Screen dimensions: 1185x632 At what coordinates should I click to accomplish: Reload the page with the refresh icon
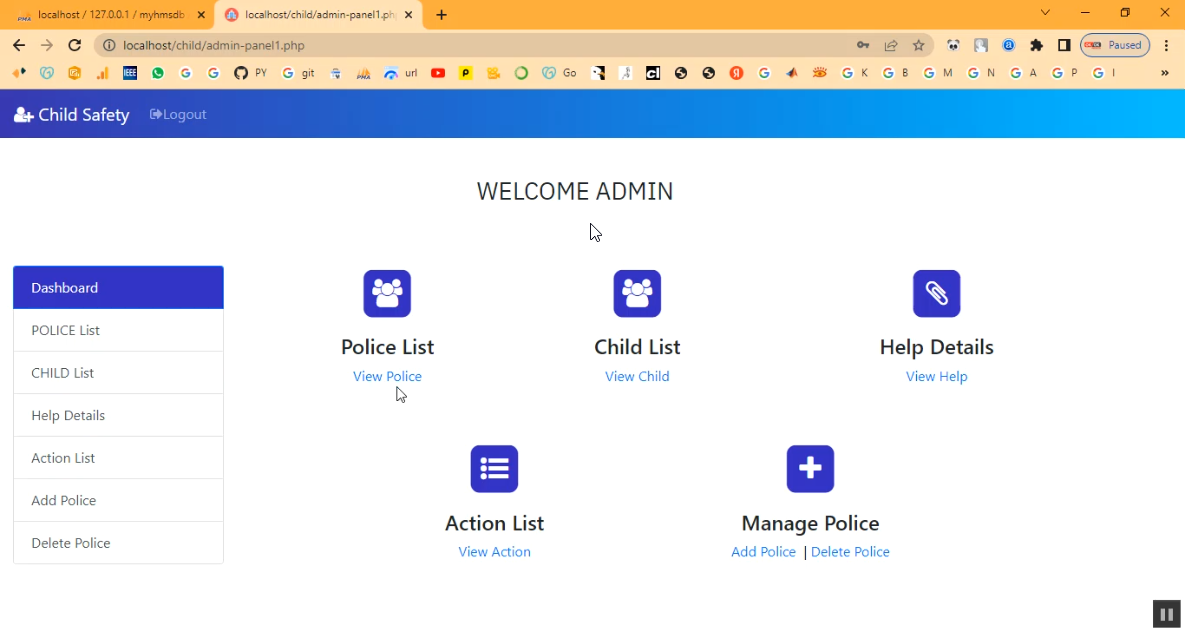(x=74, y=45)
